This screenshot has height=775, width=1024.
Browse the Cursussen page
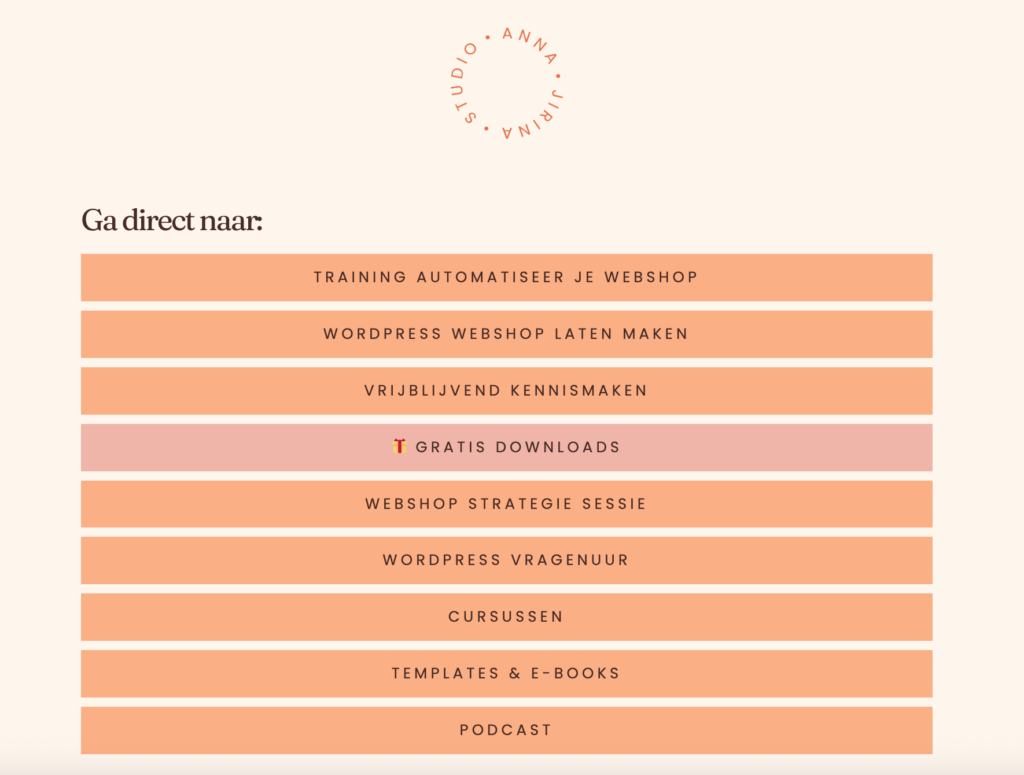(506, 617)
